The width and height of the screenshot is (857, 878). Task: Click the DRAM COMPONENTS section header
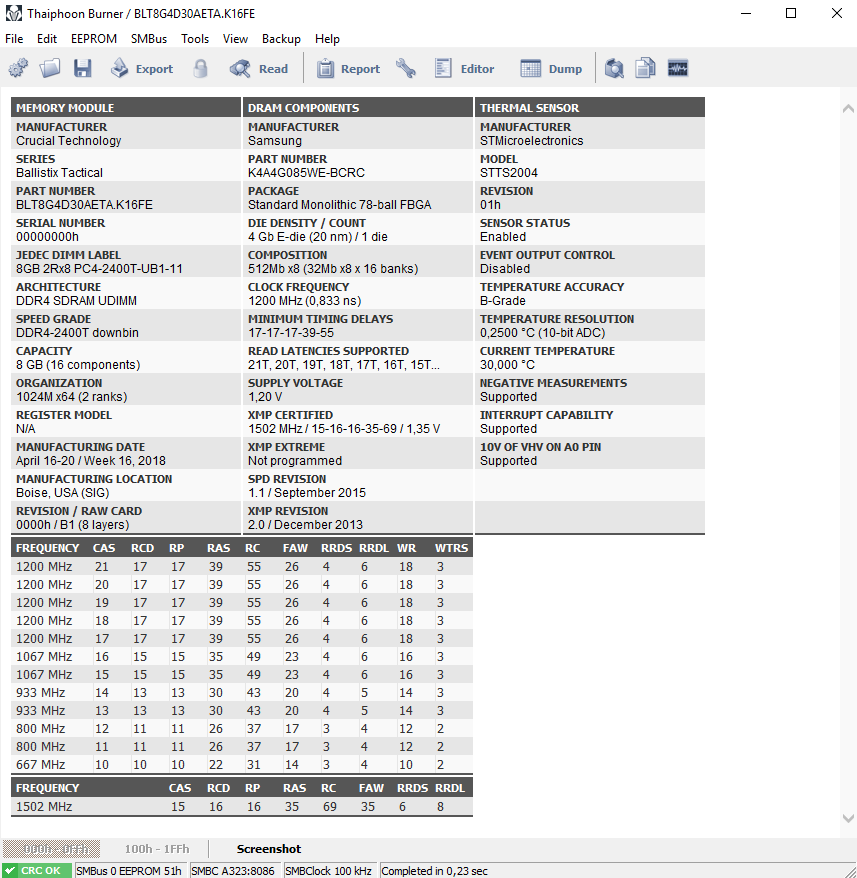(358, 108)
